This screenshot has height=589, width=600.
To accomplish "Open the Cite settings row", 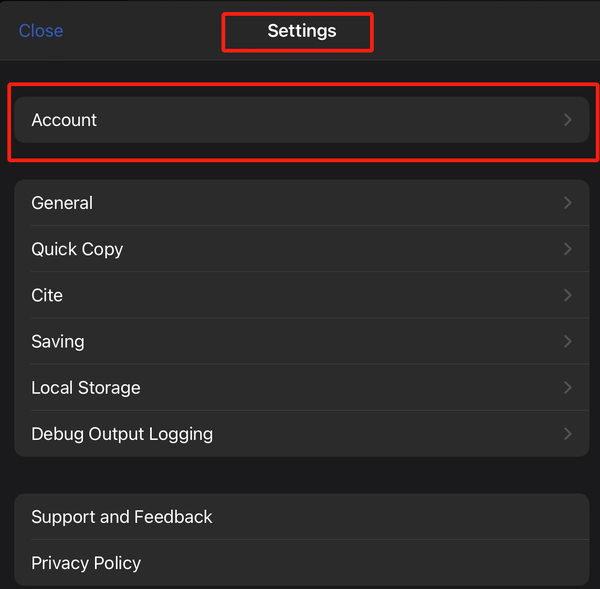I will pyautogui.click(x=302, y=295).
